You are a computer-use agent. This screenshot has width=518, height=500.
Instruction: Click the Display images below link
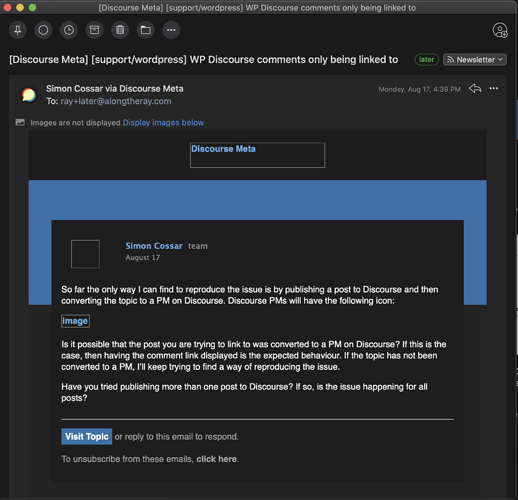163,123
